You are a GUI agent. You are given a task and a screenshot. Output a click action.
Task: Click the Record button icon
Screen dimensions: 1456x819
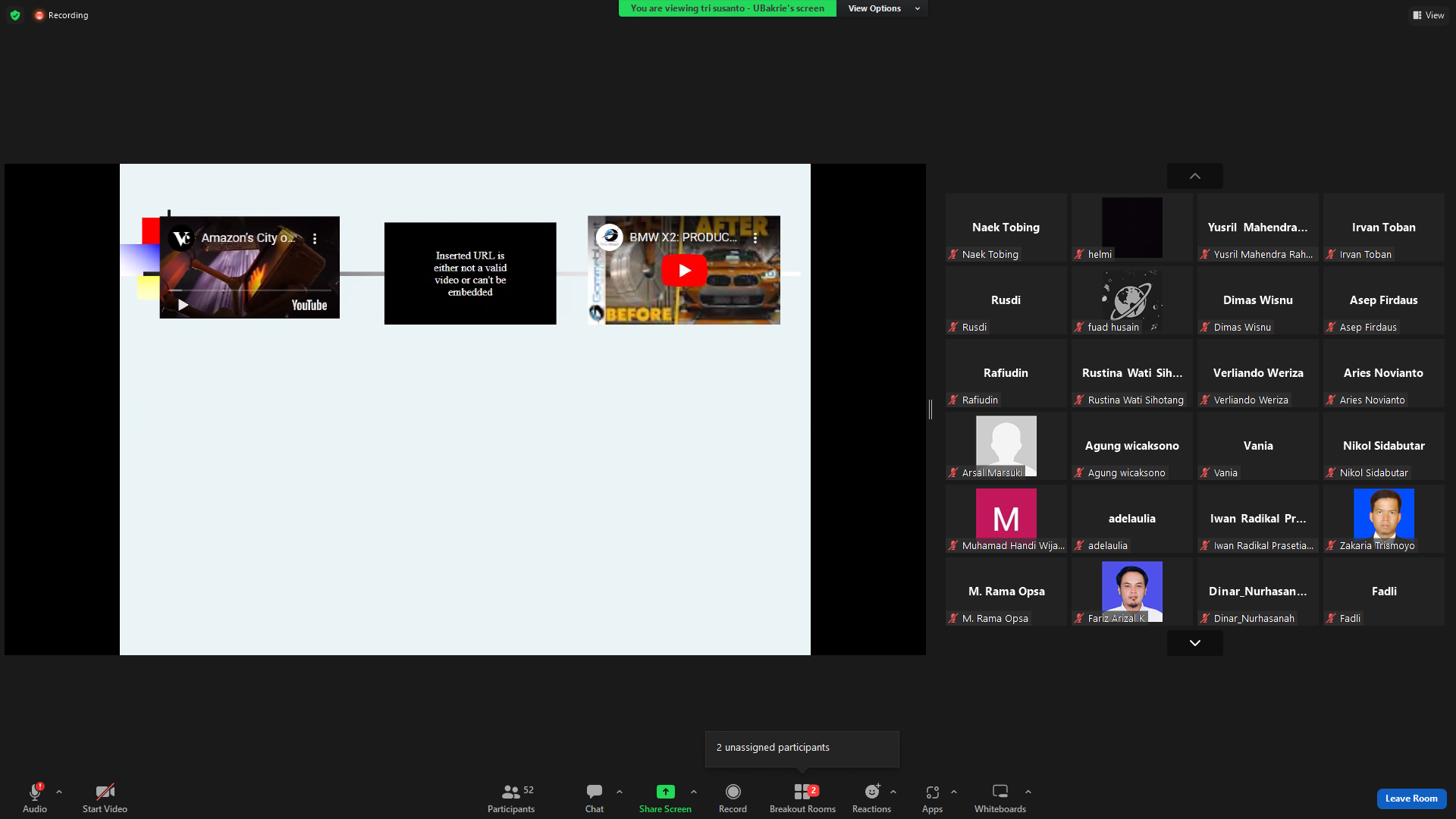(x=733, y=792)
